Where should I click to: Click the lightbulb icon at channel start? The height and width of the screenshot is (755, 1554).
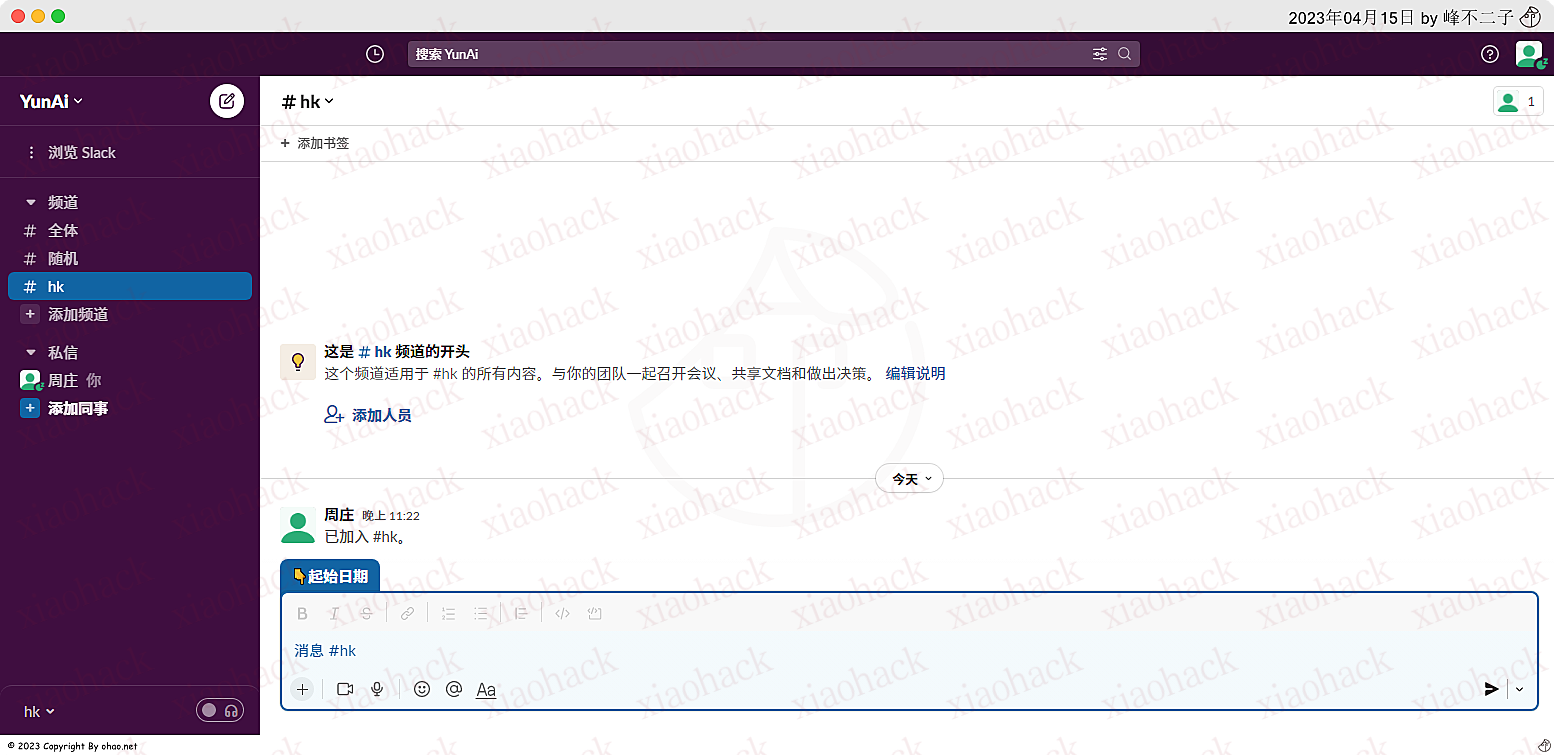[297, 362]
